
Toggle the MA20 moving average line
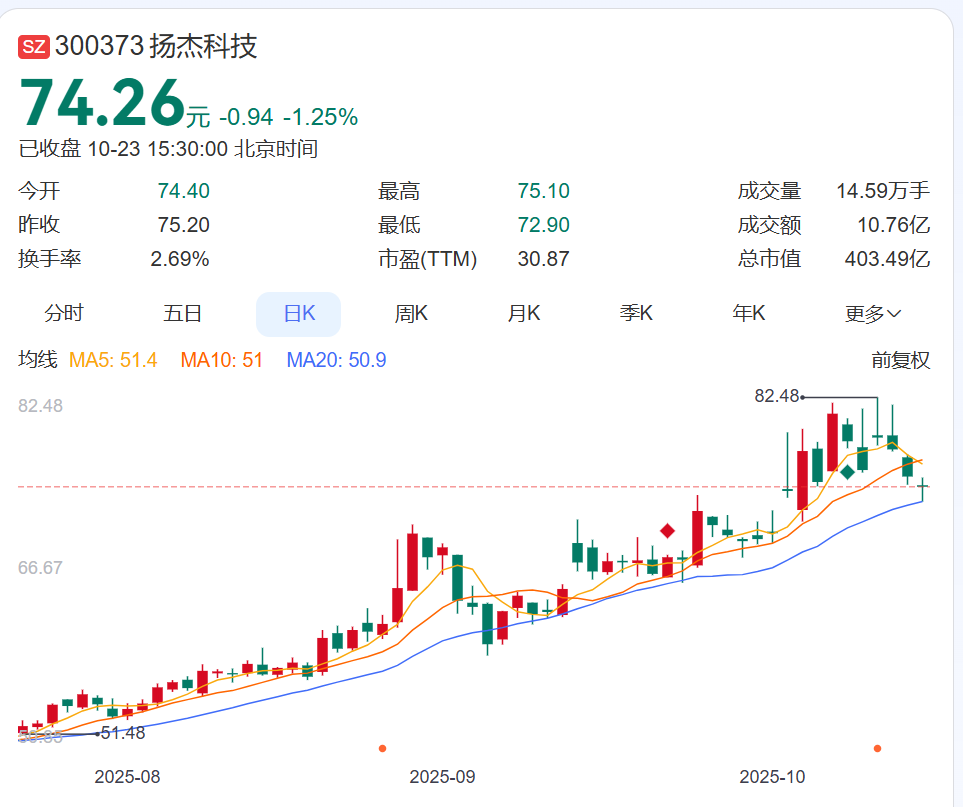tap(336, 361)
